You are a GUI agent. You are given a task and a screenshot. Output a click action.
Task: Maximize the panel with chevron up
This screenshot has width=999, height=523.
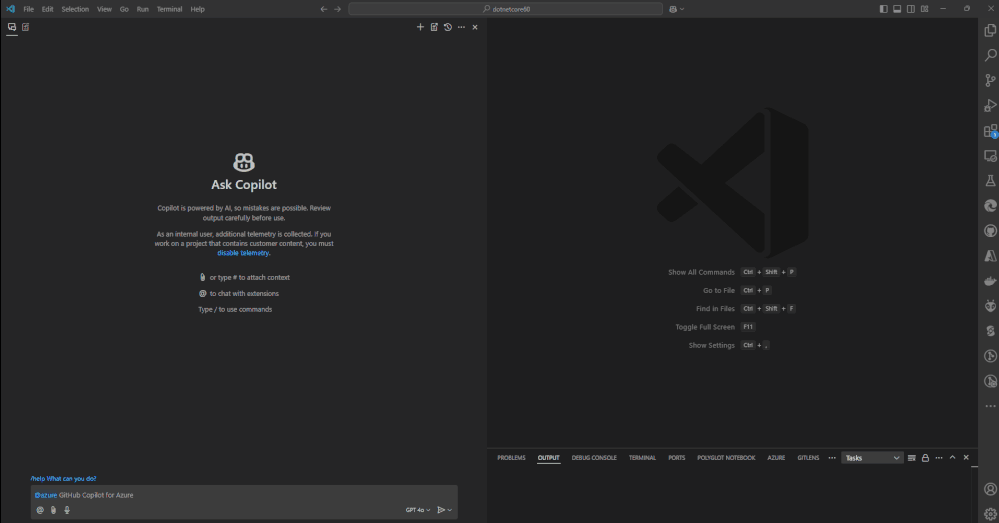tap(952, 457)
